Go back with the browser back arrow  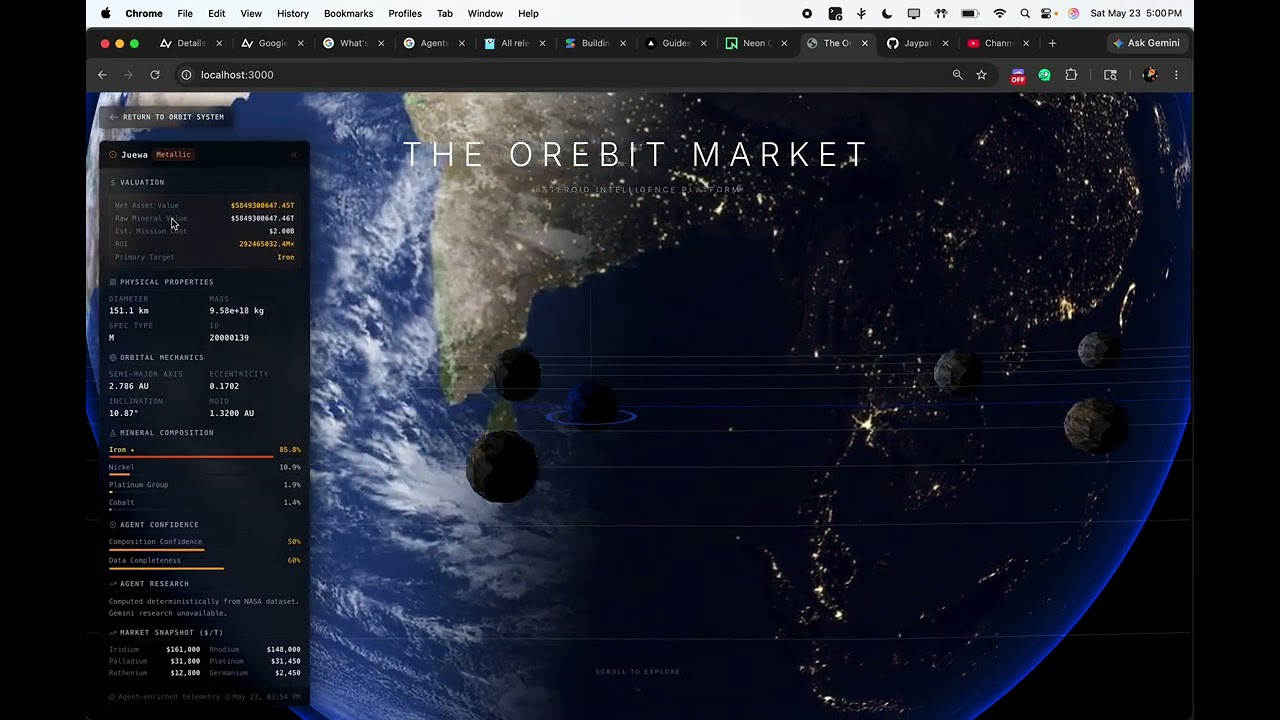click(x=102, y=75)
